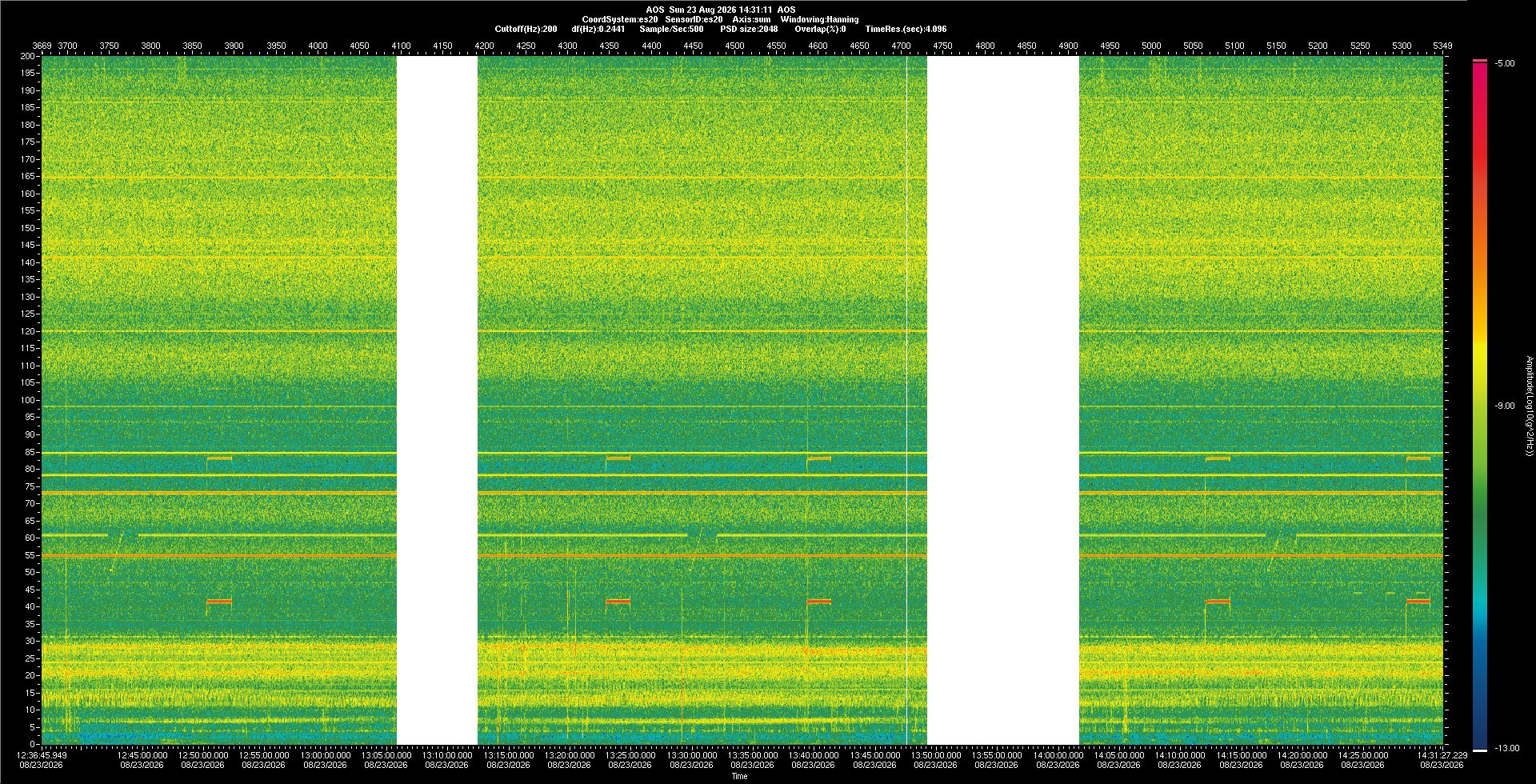
Task: Click the time tick label '13:40:00.000'
Action: (x=814, y=754)
